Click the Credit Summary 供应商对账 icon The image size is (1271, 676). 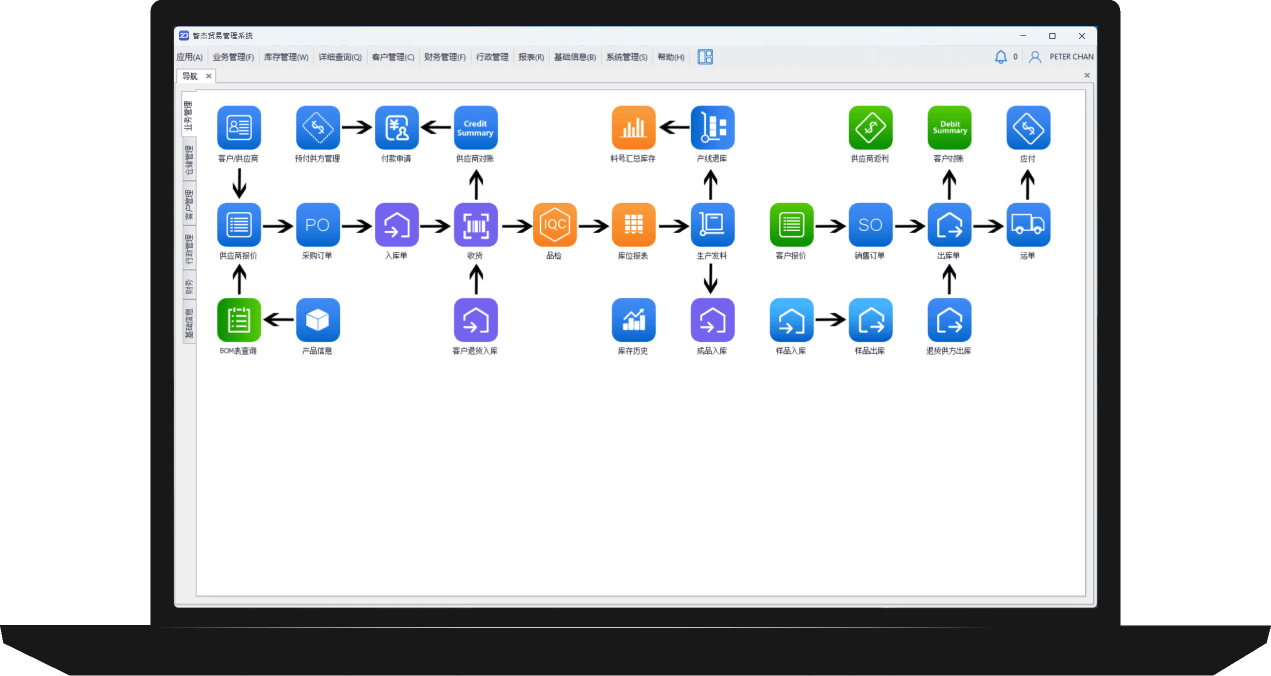click(x=475, y=127)
